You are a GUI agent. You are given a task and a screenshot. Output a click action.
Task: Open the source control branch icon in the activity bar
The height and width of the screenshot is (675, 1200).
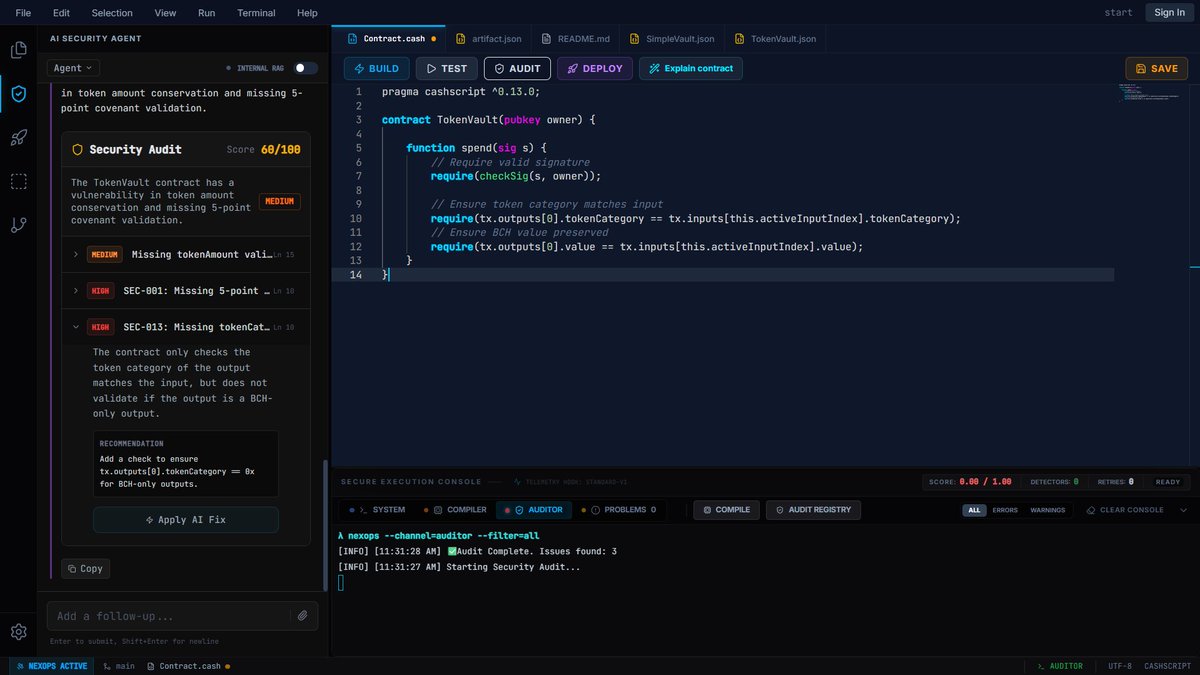(x=18, y=225)
